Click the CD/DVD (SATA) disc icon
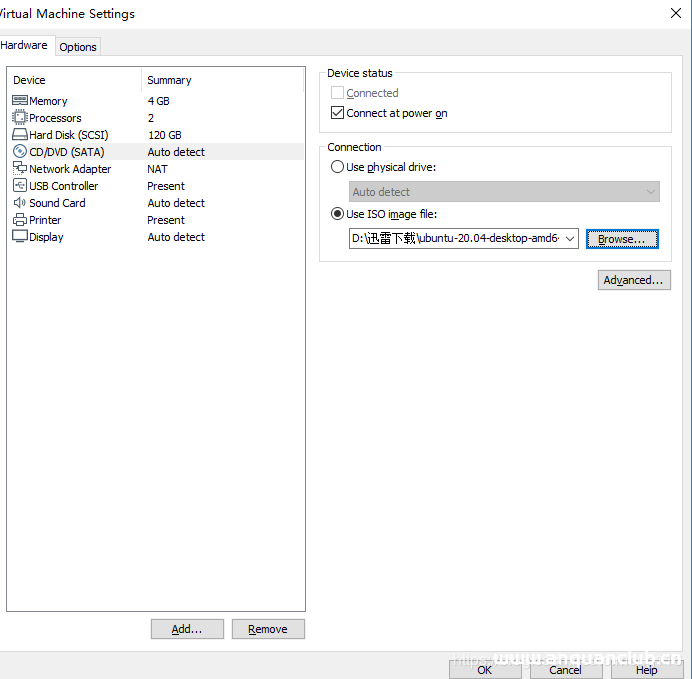Viewport: 692px width, 679px height. (x=20, y=152)
